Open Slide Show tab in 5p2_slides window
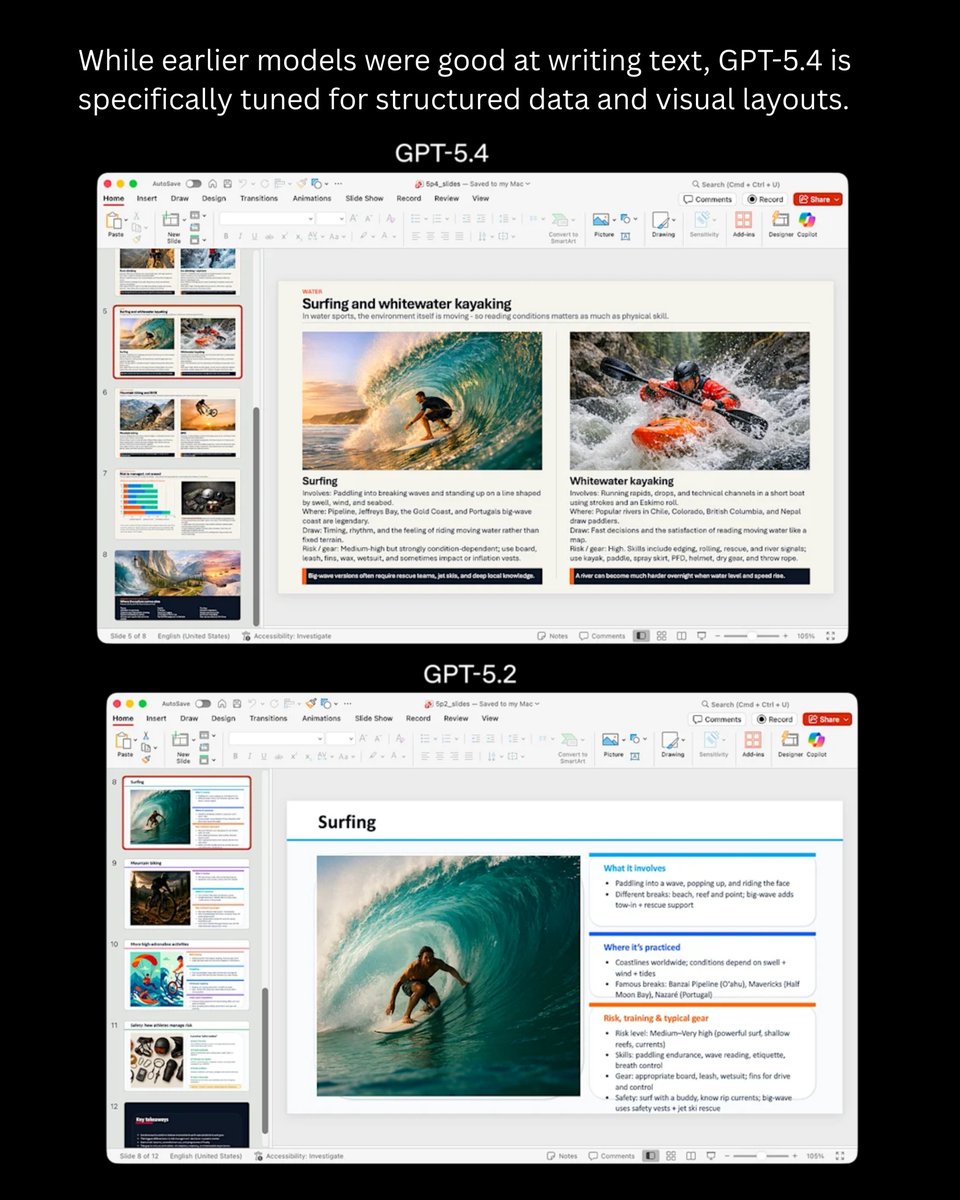Image resolution: width=960 pixels, height=1200 pixels. tap(374, 719)
